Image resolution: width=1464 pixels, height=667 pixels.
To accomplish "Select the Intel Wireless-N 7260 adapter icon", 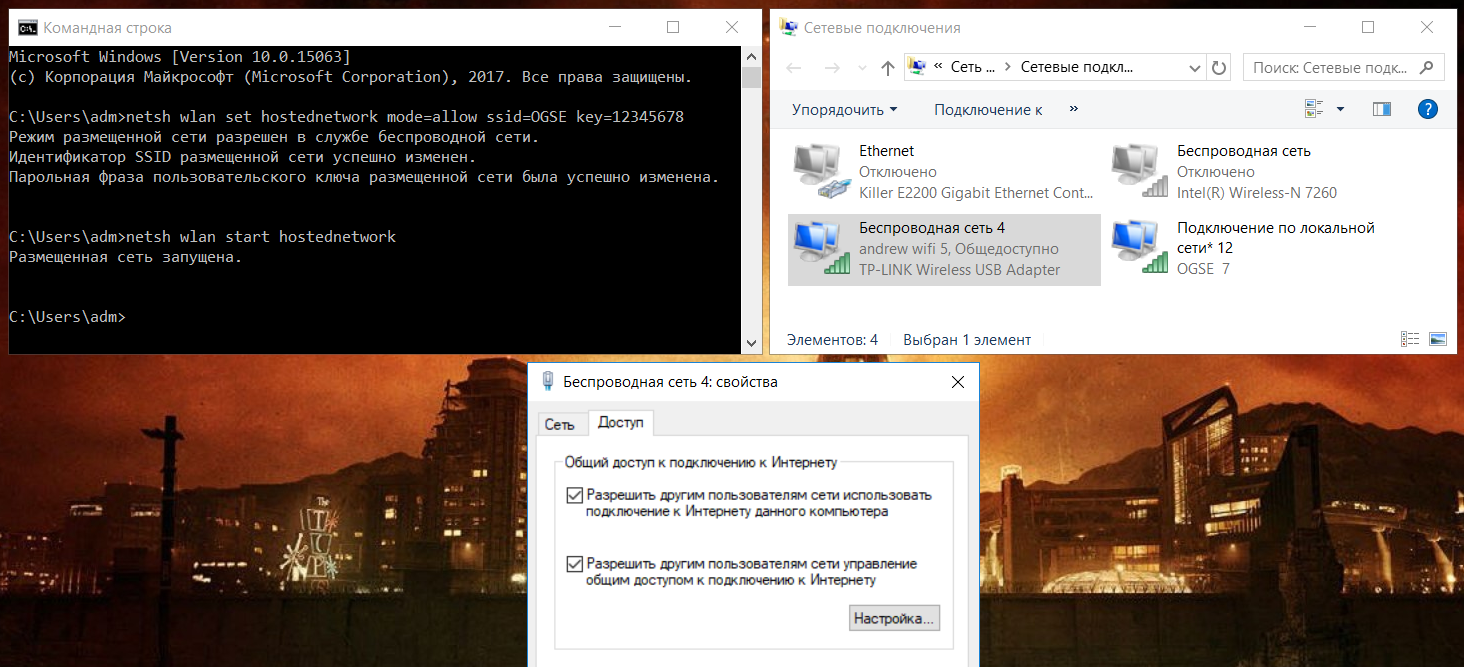I will click(x=1140, y=171).
